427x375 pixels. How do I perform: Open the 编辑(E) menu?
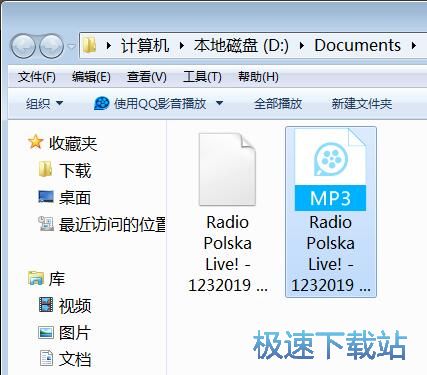(91, 77)
